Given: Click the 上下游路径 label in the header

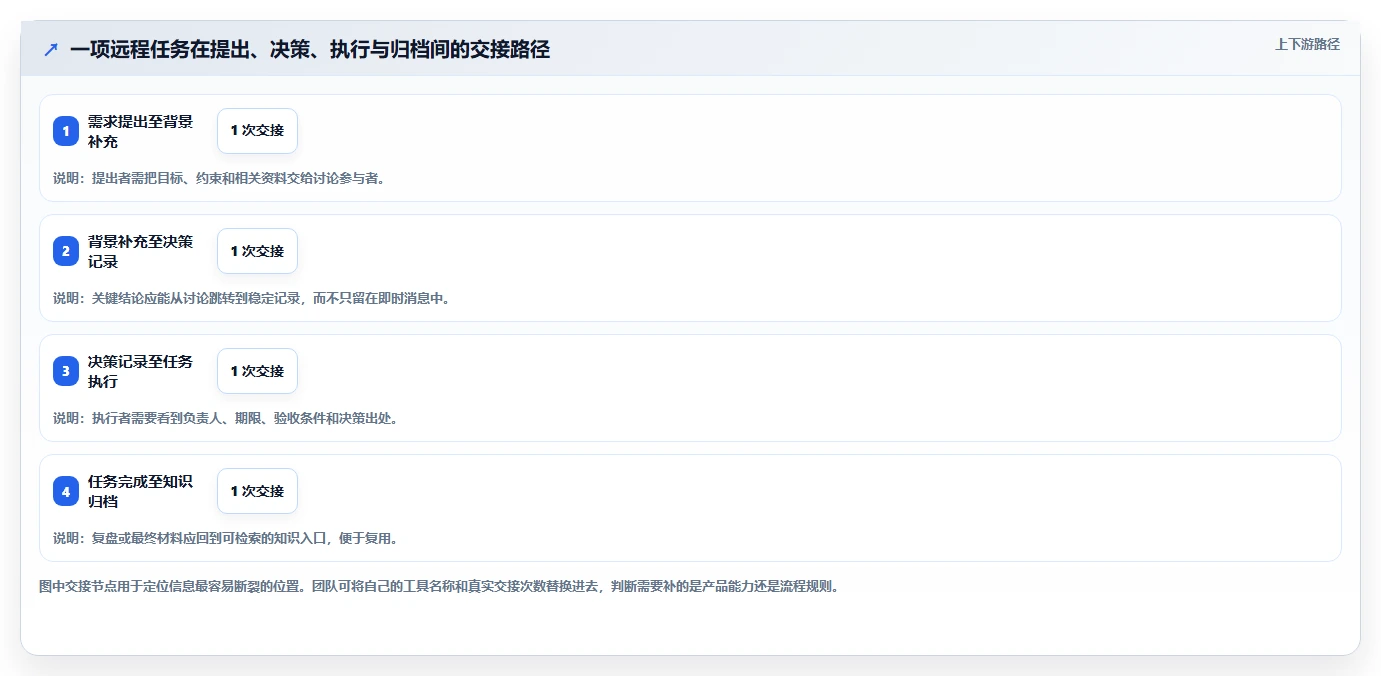Looking at the screenshot, I should pyautogui.click(x=1307, y=44).
